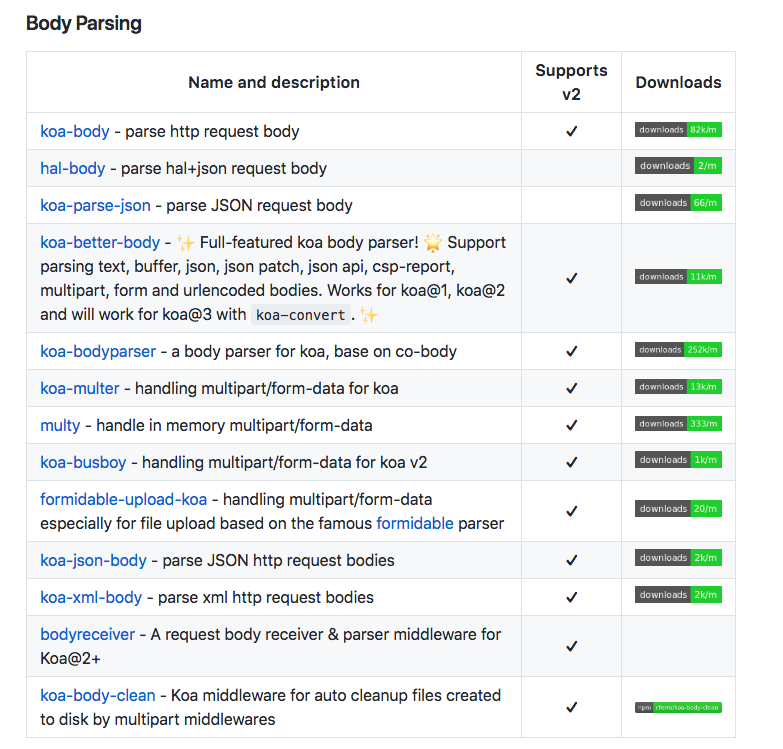Image resolution: width=783 pixels, height=749 pixels.
Task: Click the koa-xml-body row v2 checkmark
Action: tap(571, 597)
